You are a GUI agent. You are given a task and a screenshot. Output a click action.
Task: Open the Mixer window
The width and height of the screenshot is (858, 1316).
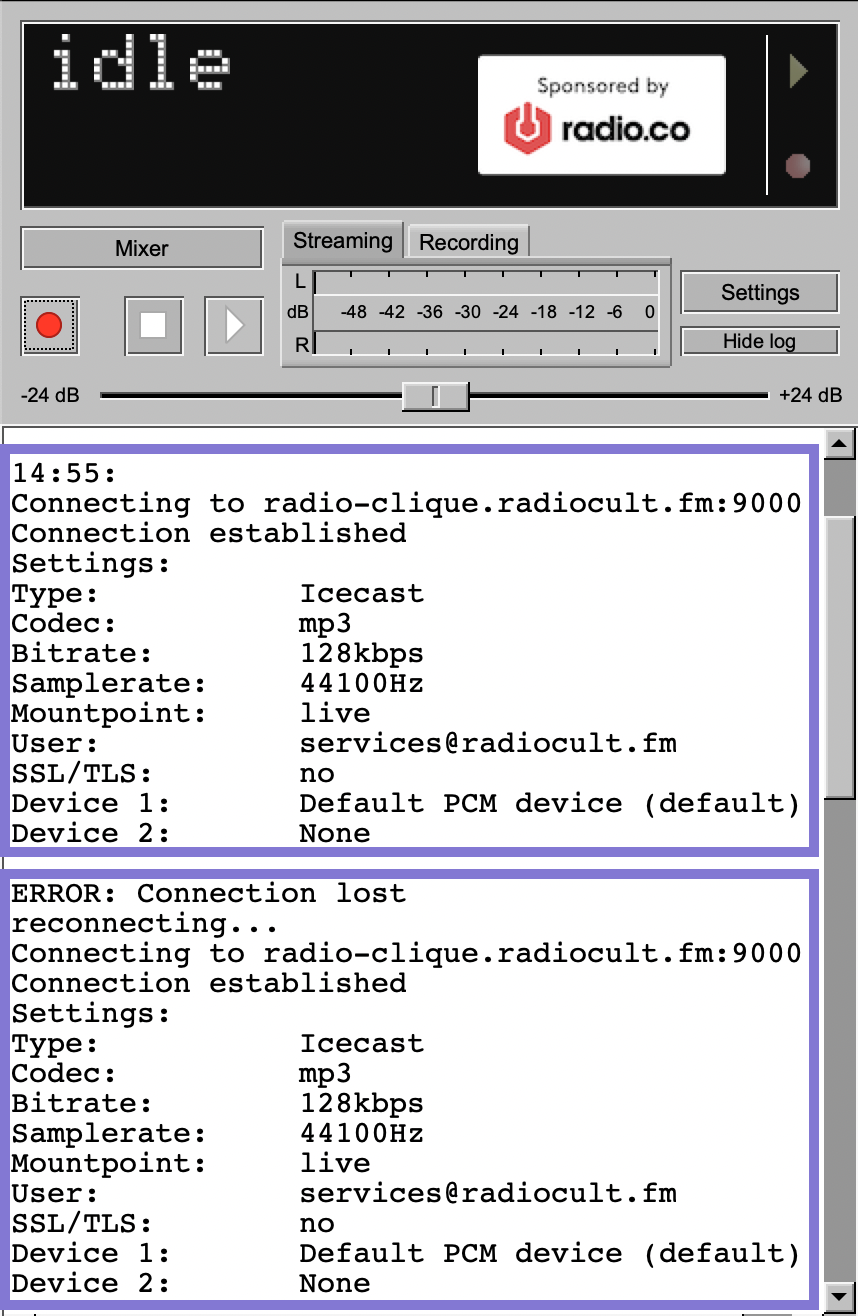142,248
